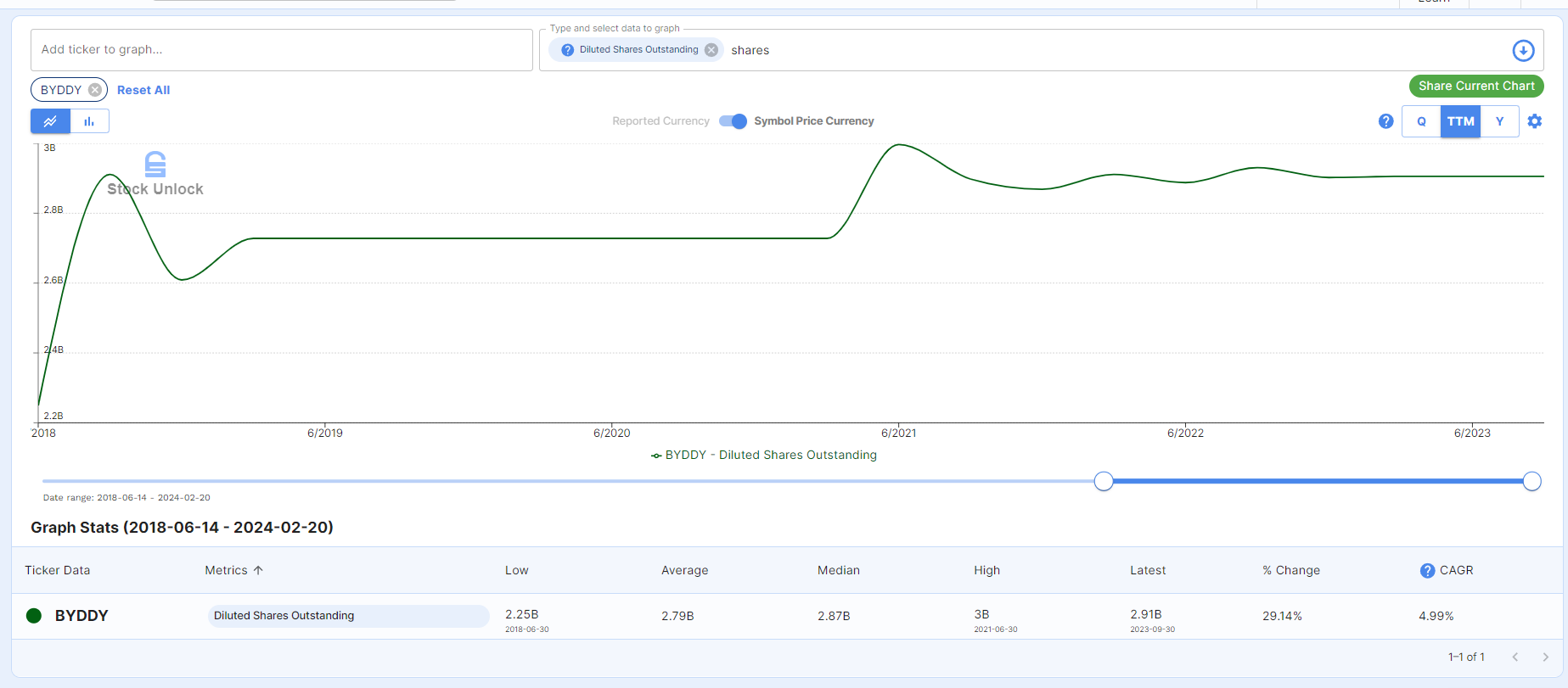
Task: Select Quarterly (Q) period
Action: pos(1421,121)
